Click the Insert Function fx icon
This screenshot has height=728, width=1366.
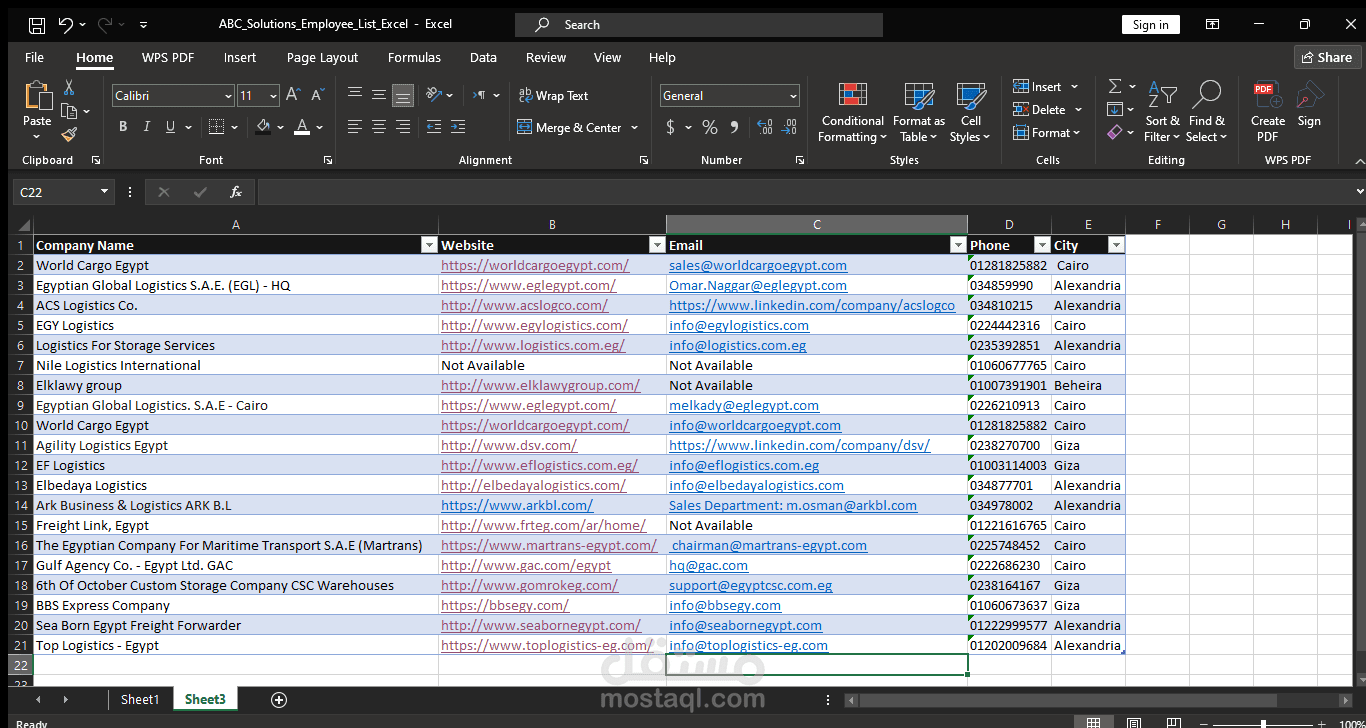236,192
